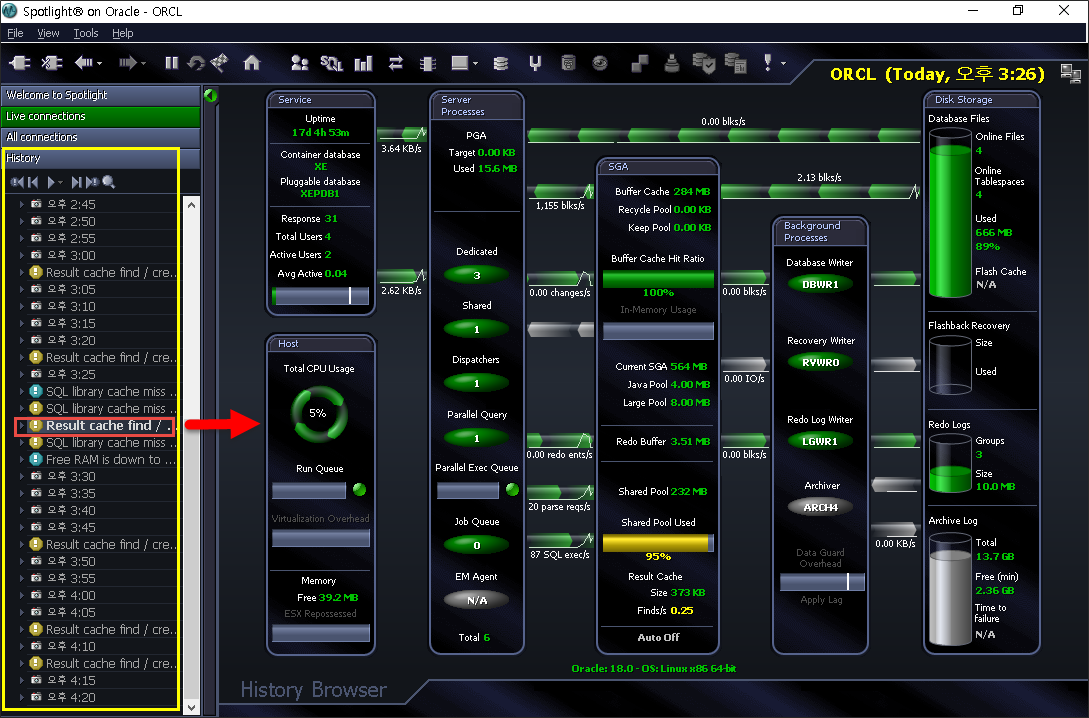The width and height of the screenshot is (1089, 718).
Task: Open the Tools menu
Action: click(x=85, y=33)
